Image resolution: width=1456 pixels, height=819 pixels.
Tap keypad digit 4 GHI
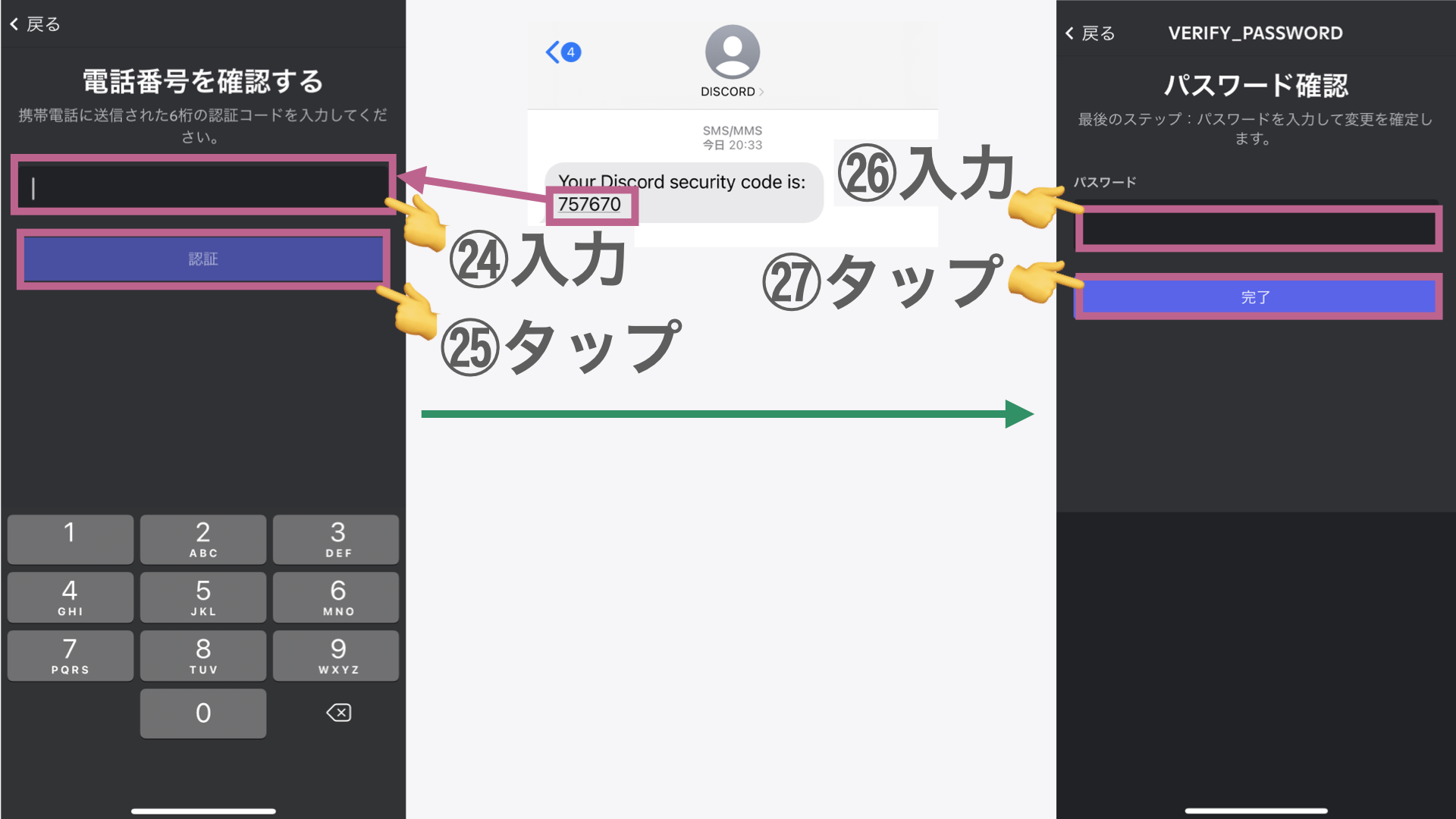(x=71, y=598)
